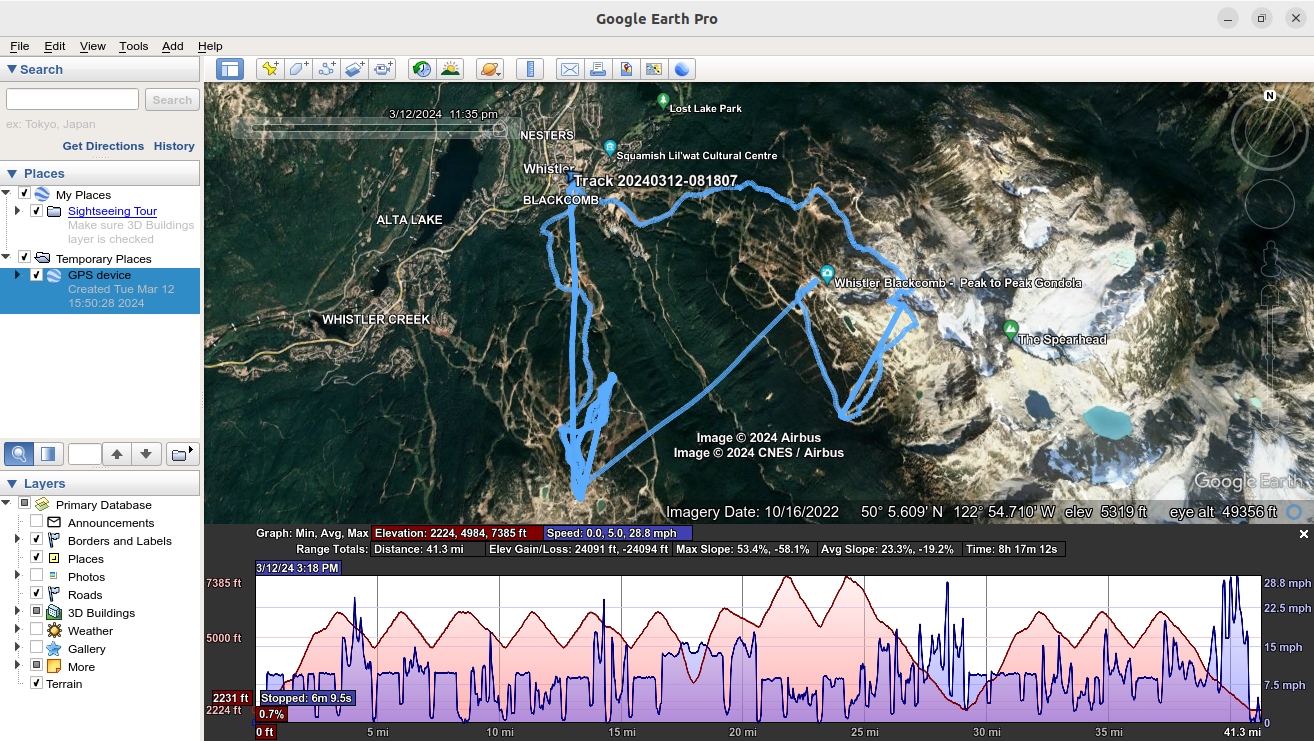Enable the Weather layer checkbox
The width and height of the screenshot is (1314, 741).
36,630
